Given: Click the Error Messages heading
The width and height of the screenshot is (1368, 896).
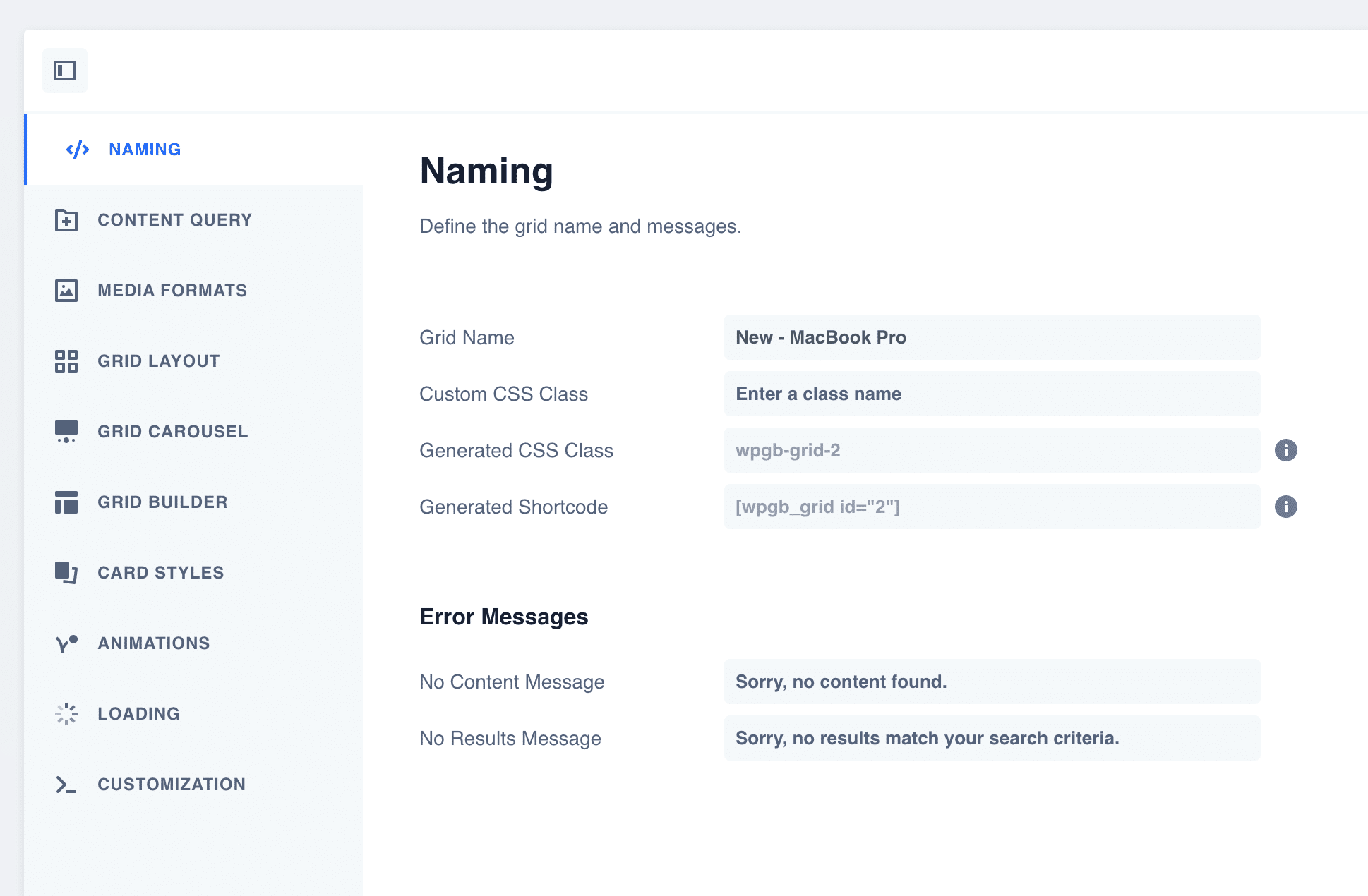Looking at the screenshot, I should (x=504, y=617).
